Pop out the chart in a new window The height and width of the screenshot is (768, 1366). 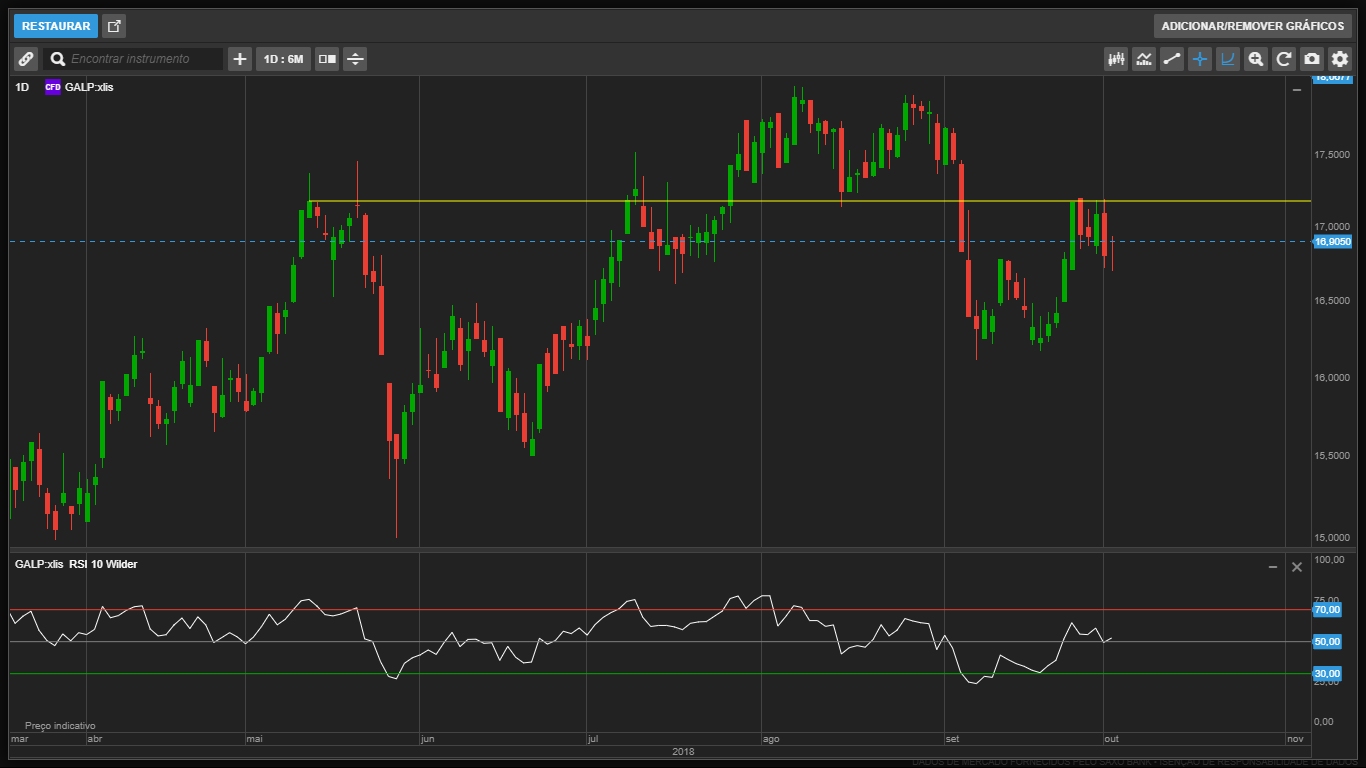(x=114, y=26)
